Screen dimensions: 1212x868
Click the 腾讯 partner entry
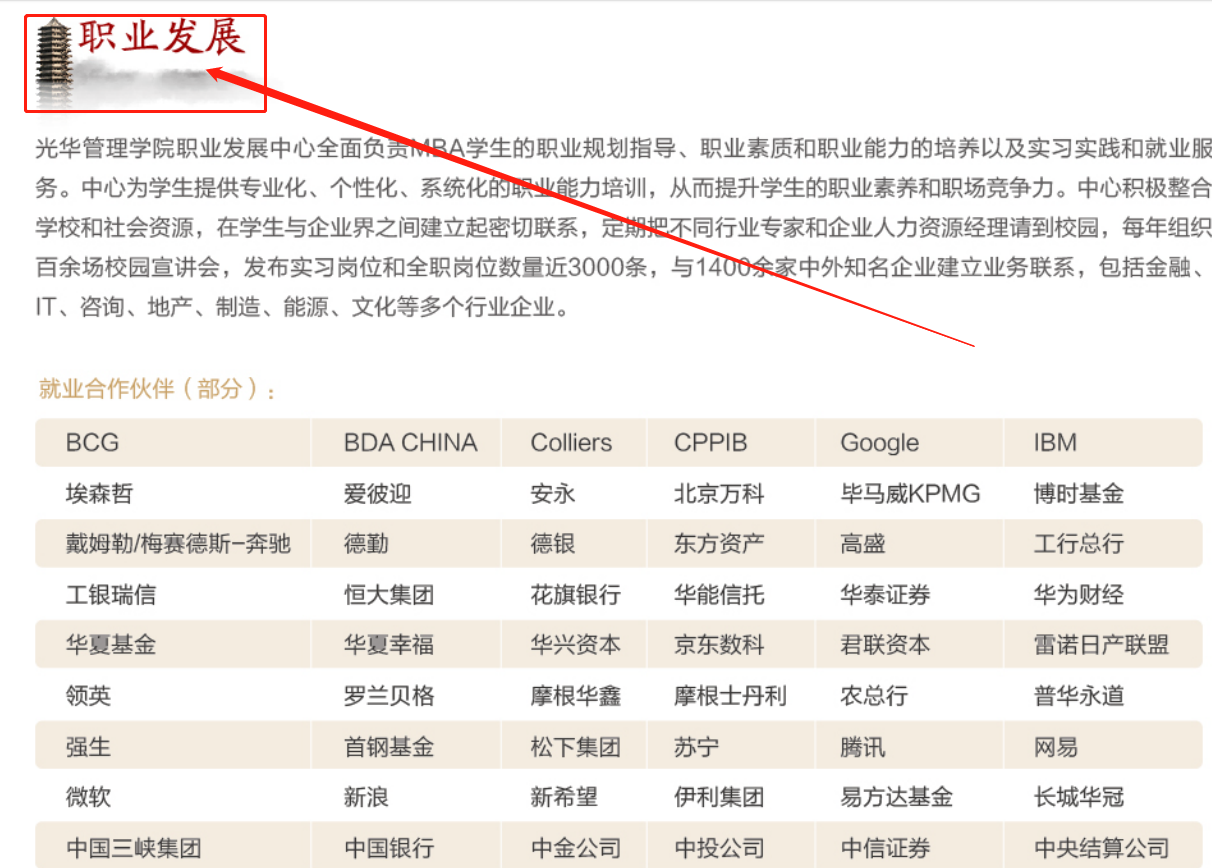(x=863, y=747)
